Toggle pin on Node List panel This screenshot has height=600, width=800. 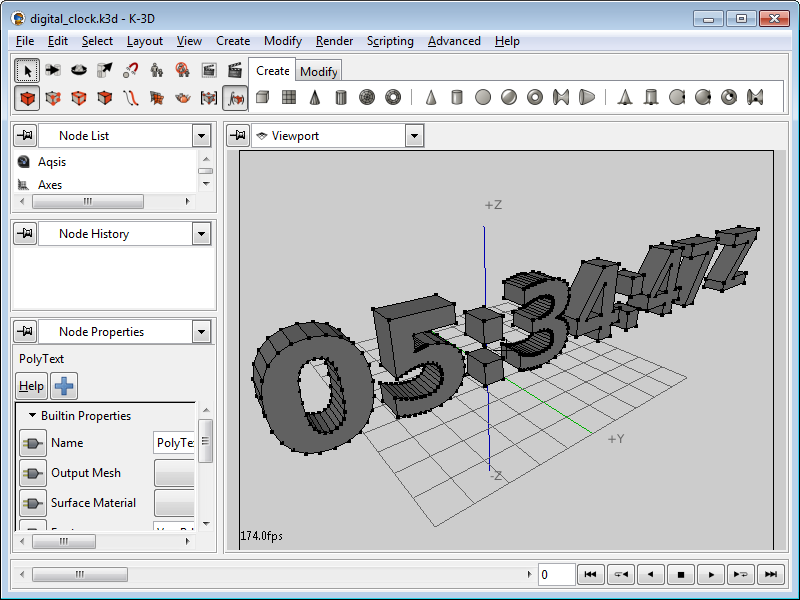click(x=25, y=136)
